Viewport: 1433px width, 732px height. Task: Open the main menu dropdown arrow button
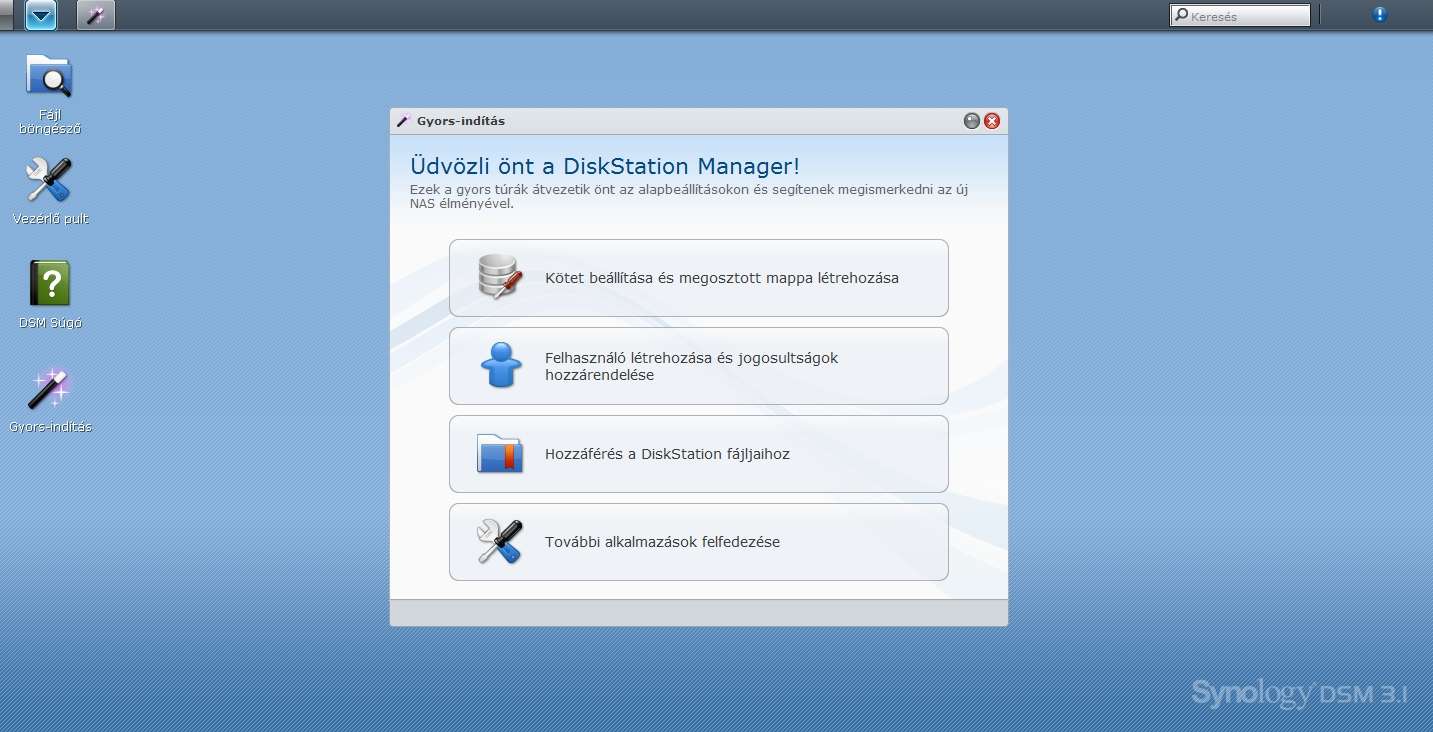coord(41,15)
